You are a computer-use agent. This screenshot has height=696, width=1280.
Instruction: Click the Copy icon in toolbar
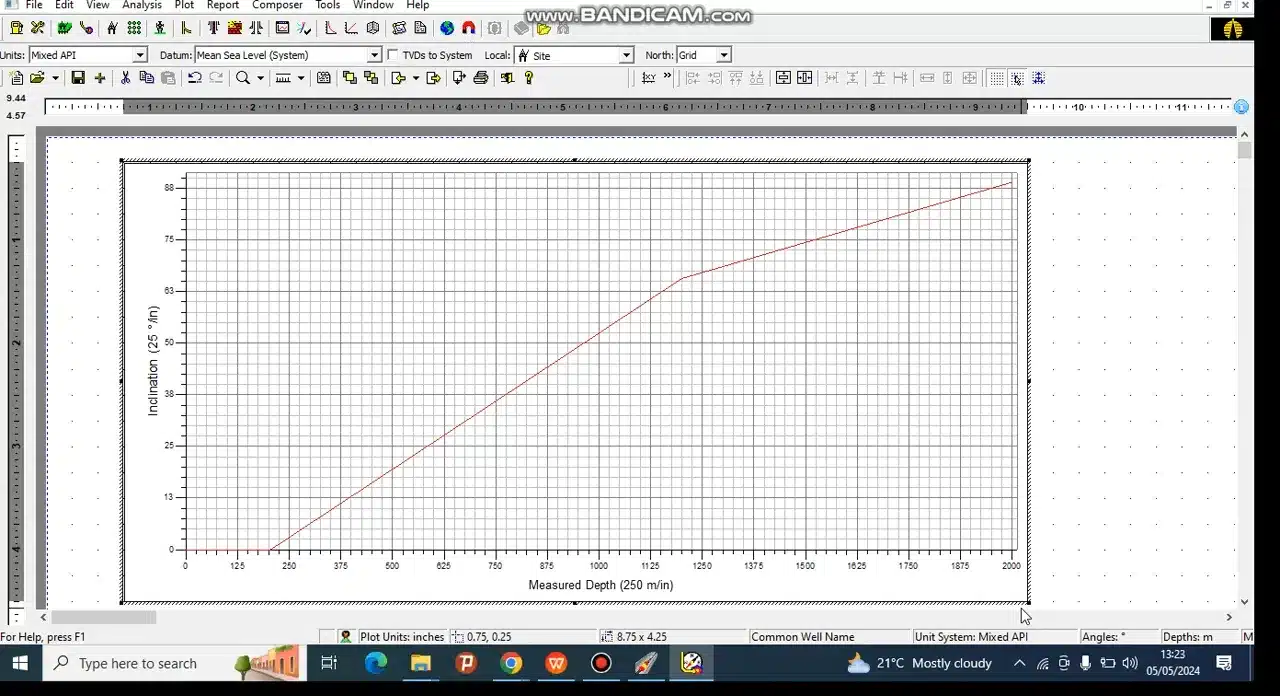coord(147,78)
